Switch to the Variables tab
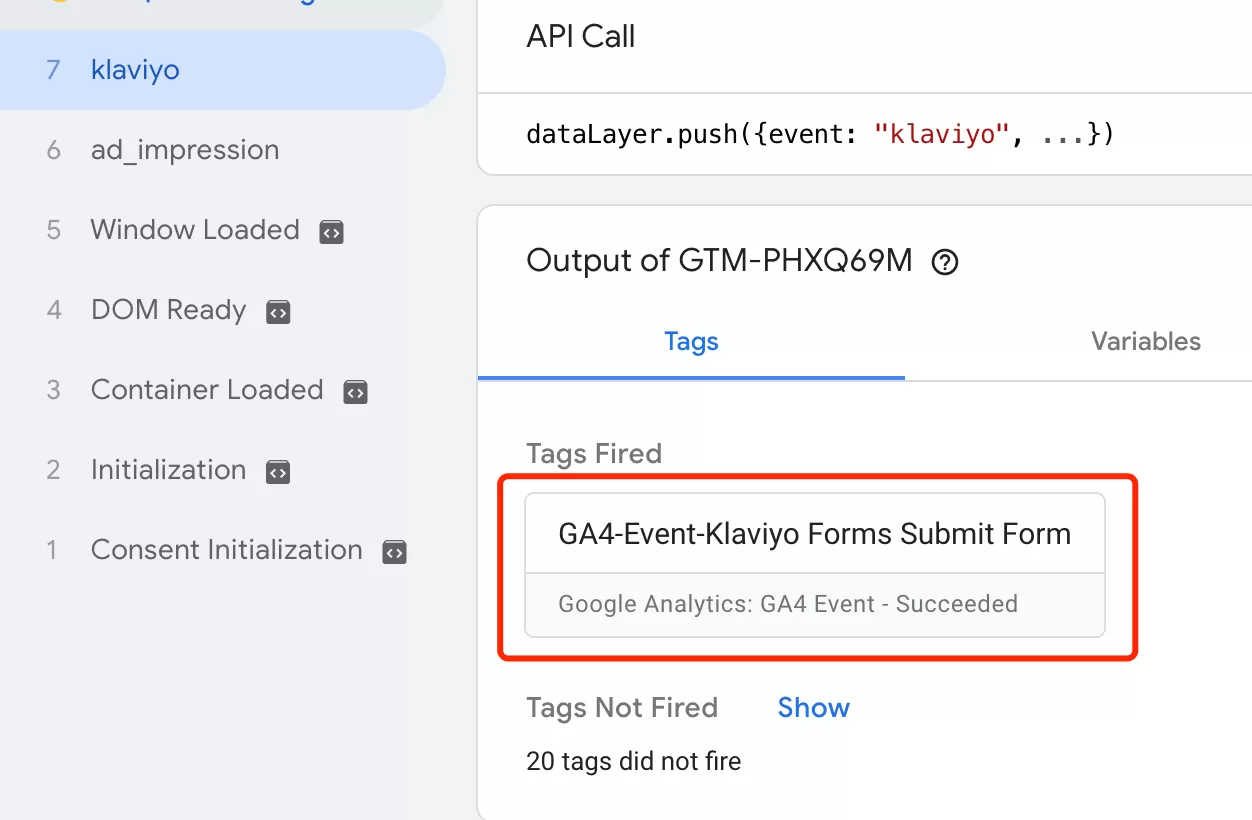Viewport: 1252px width, 820px height. click(x=1146, y=342)
